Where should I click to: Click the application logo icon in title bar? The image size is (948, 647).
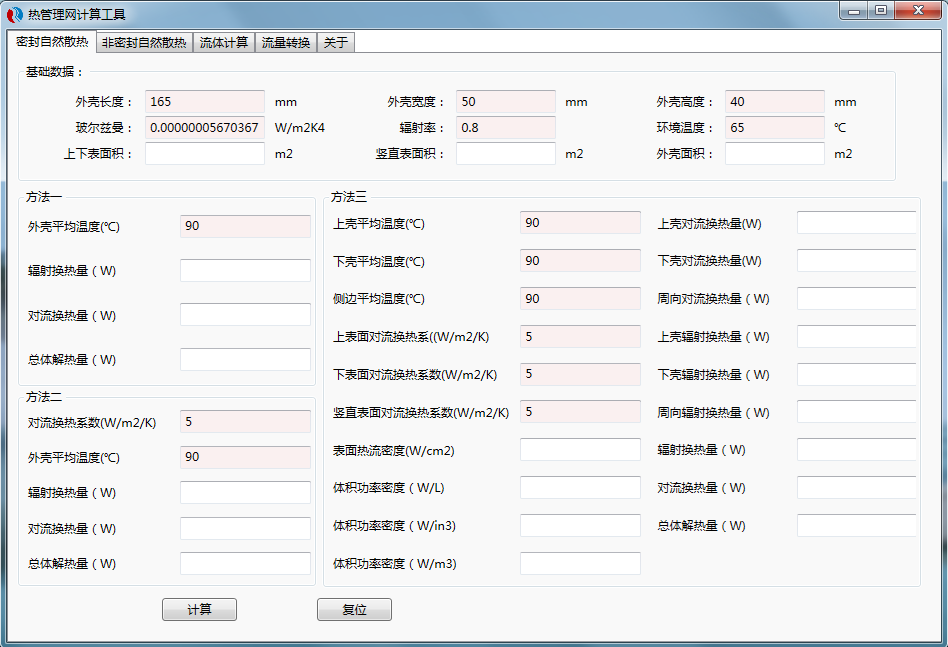[x=14, y=11]
